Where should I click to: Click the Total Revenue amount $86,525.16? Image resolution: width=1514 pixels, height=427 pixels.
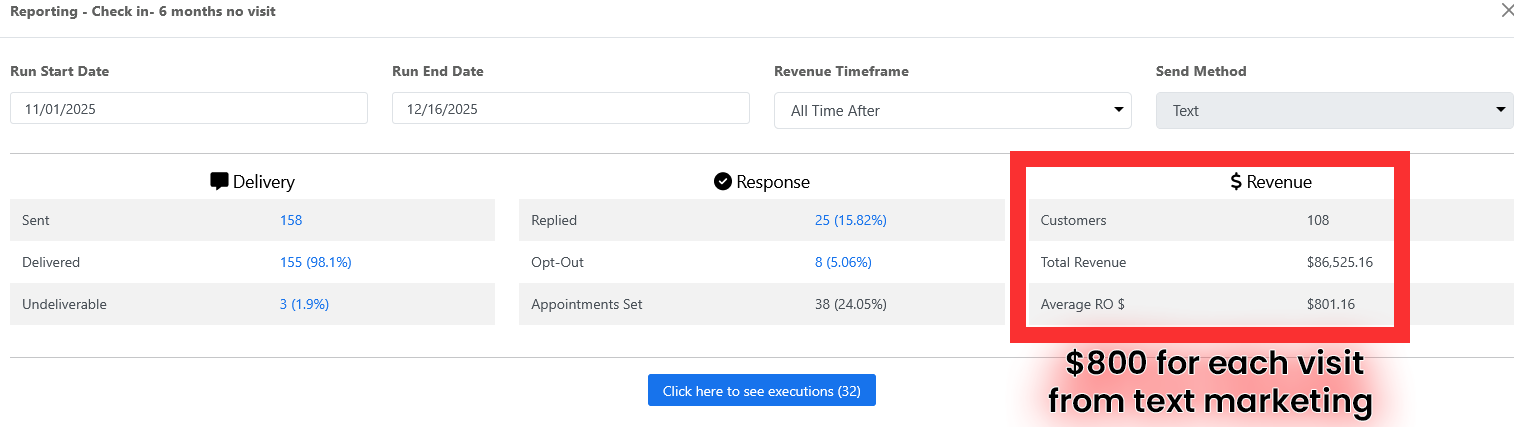(x=1341, y=262)
